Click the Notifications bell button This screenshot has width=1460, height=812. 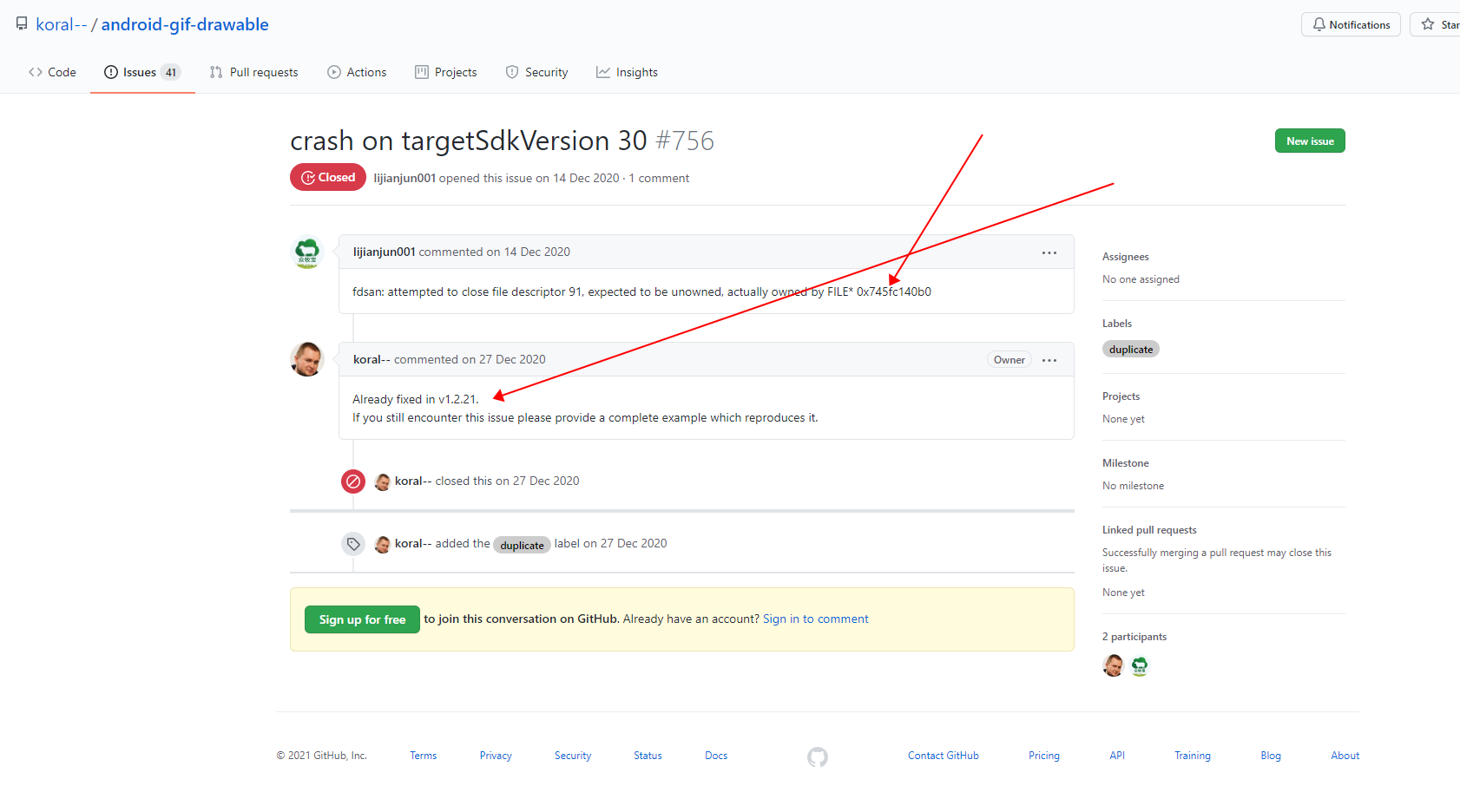point(1351,24)
